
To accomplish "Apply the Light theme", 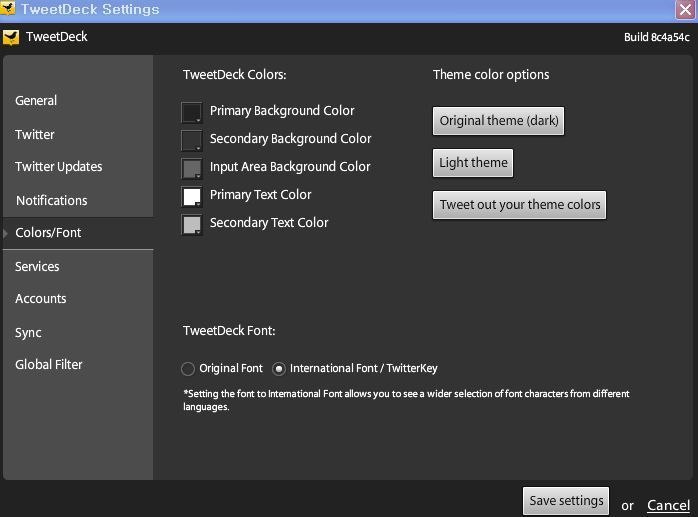I will (x=473, y=163).
